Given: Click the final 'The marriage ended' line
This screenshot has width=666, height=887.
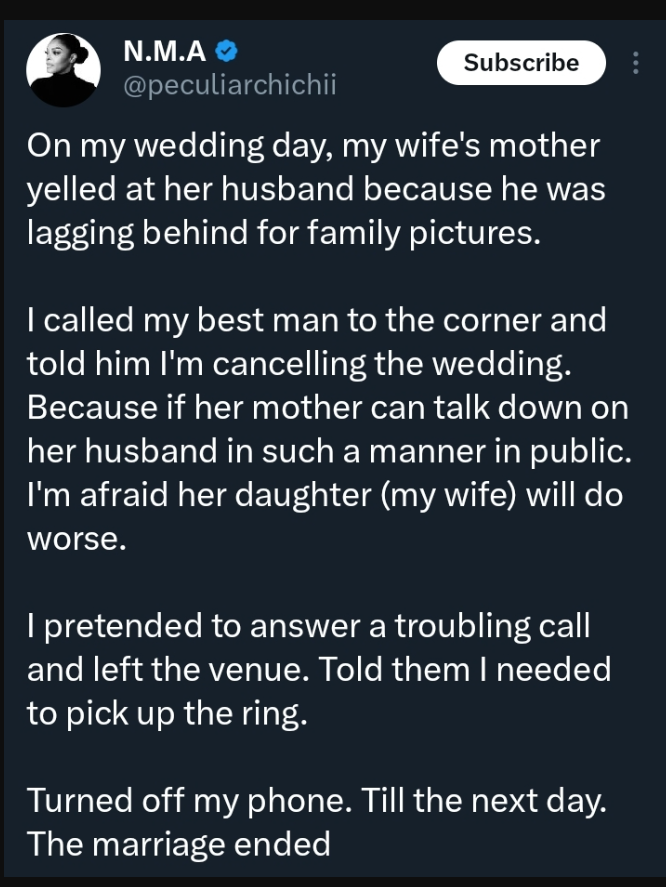Looking at the screenshot, I should click(x=178, y=844).
